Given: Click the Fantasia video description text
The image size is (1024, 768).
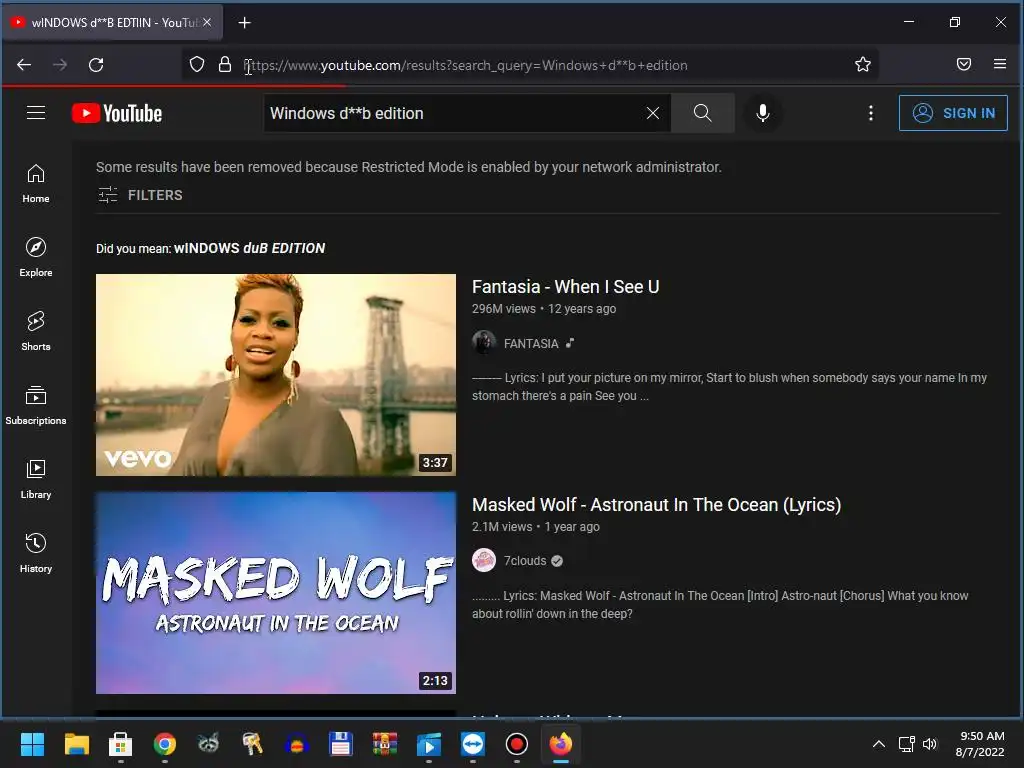Looking at the screenshot, I should tap(729, 387).
